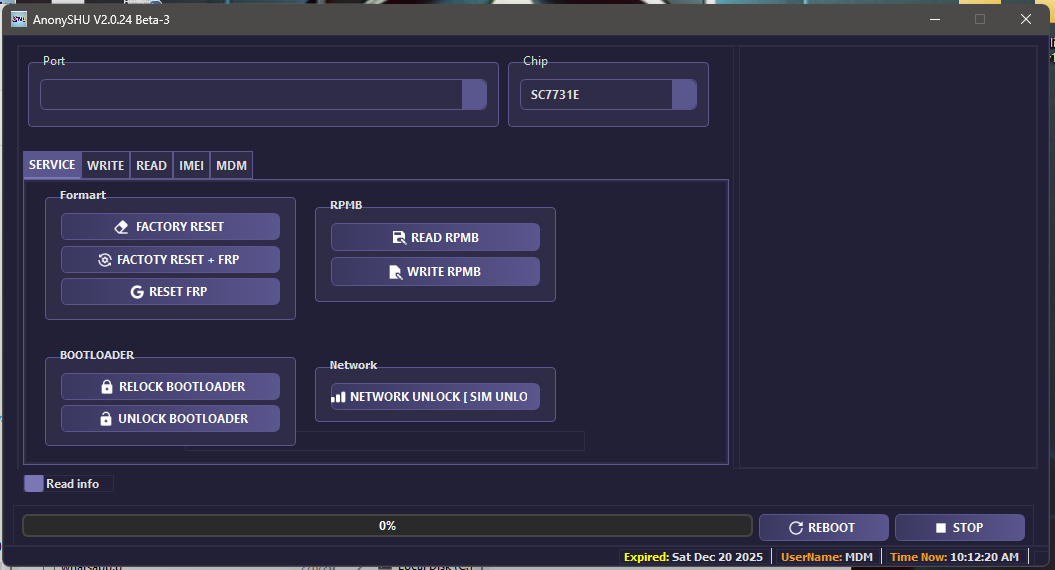
Task: Click the refresh icon on Reboot button
Action: click(x=796, y=528)
